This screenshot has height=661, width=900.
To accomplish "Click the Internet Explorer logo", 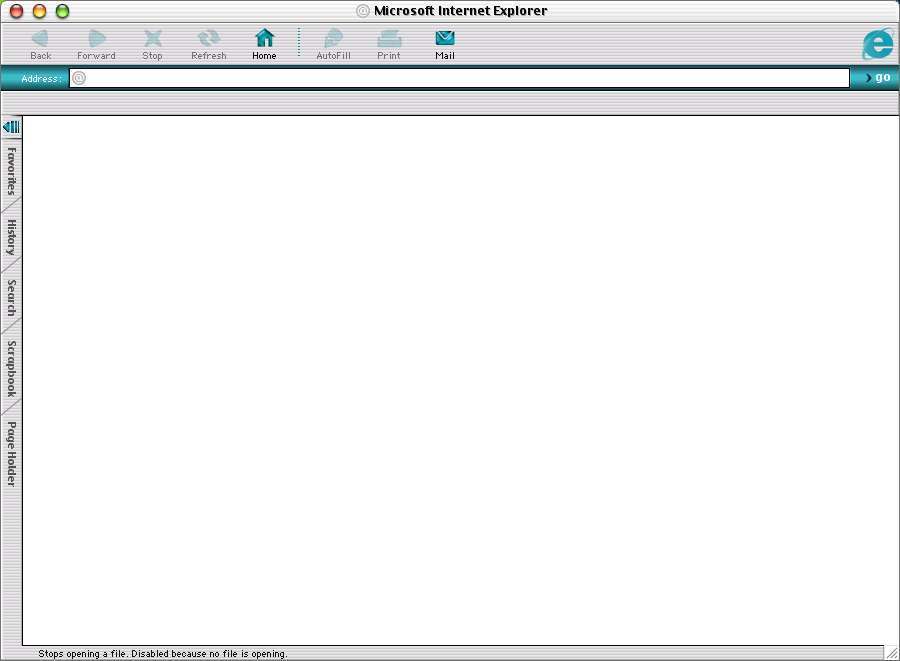I will (878, 44).
